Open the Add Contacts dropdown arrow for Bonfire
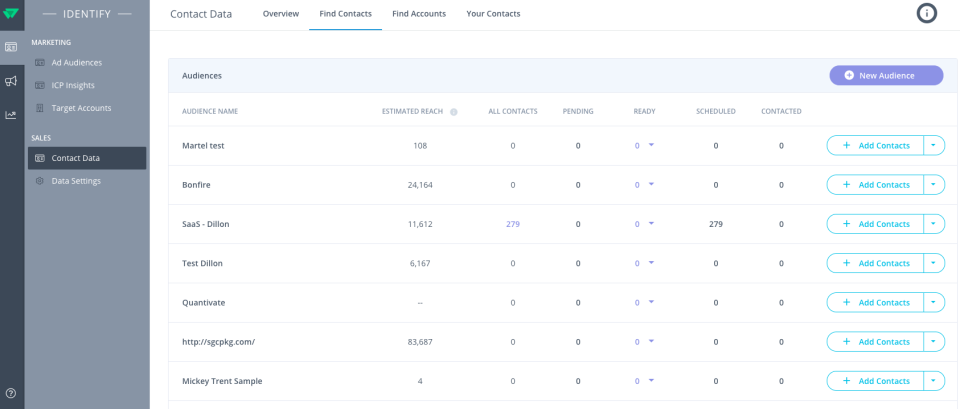960x409 pixels. point(934,185)
